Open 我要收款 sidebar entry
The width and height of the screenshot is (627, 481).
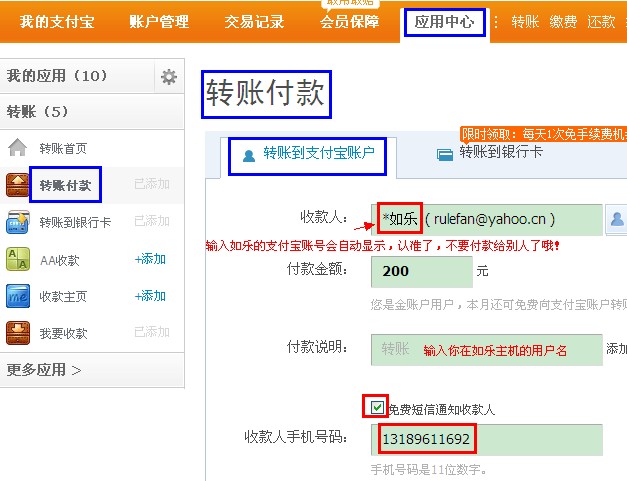click(63, 333)
